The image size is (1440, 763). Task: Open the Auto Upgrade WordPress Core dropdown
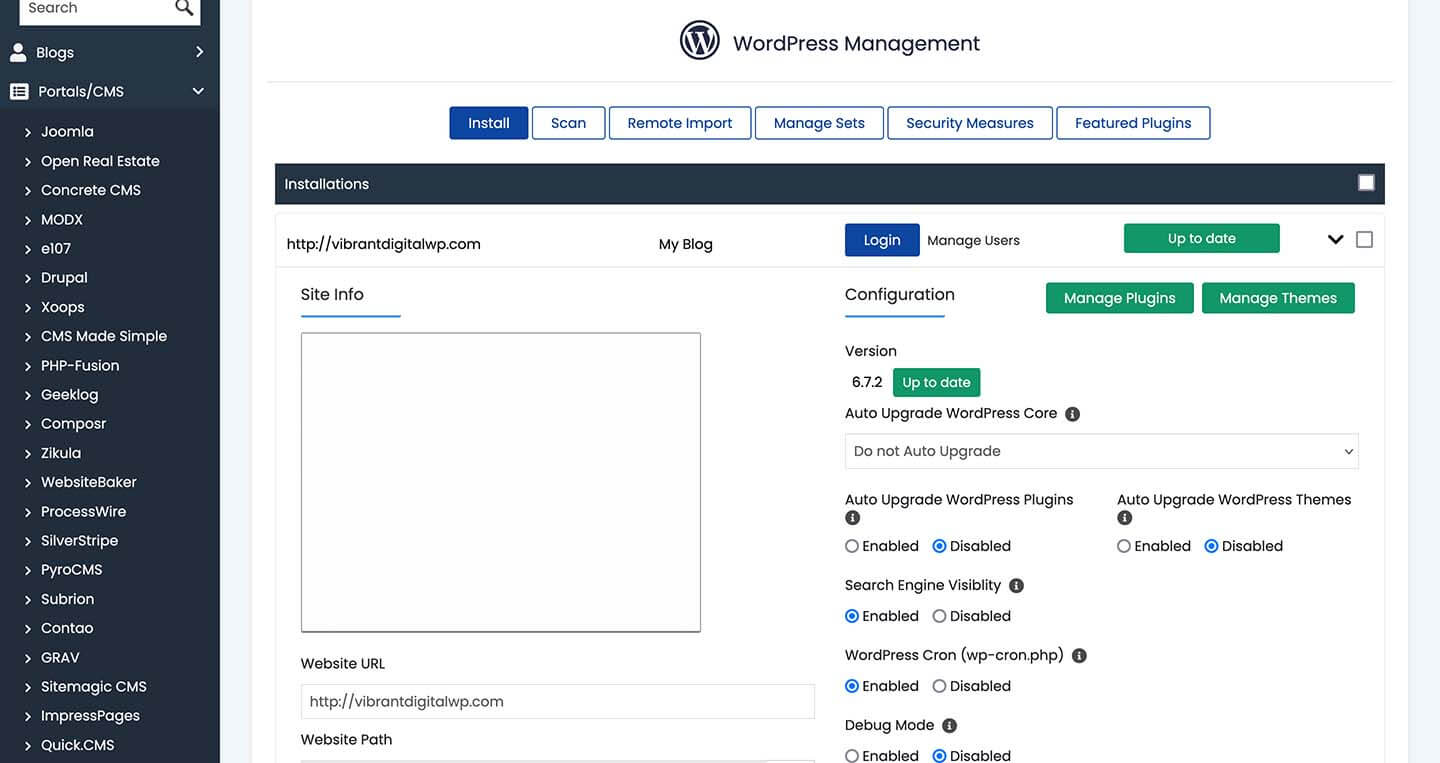point(1101,451)
